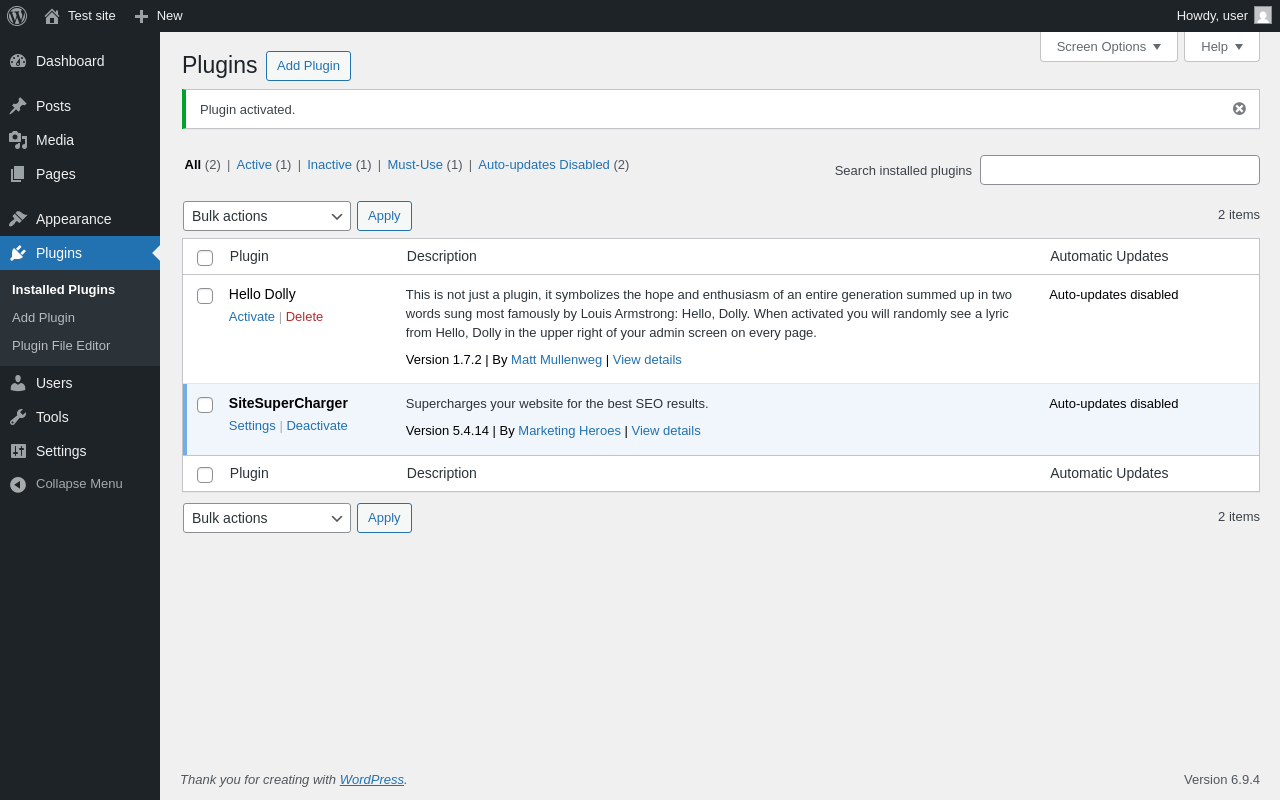This screenshot has height=800, width=1280.
Task: Click the Search installed plugins field
Action: coord(1119,170)
